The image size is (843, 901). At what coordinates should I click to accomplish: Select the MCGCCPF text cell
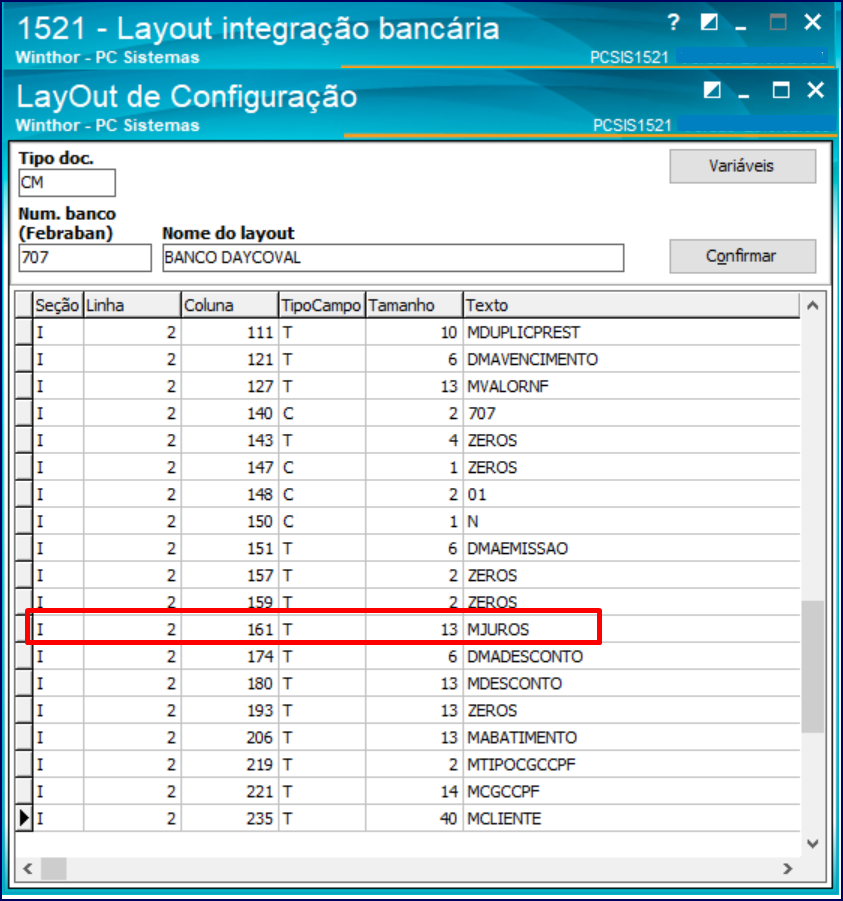(632, 791)
